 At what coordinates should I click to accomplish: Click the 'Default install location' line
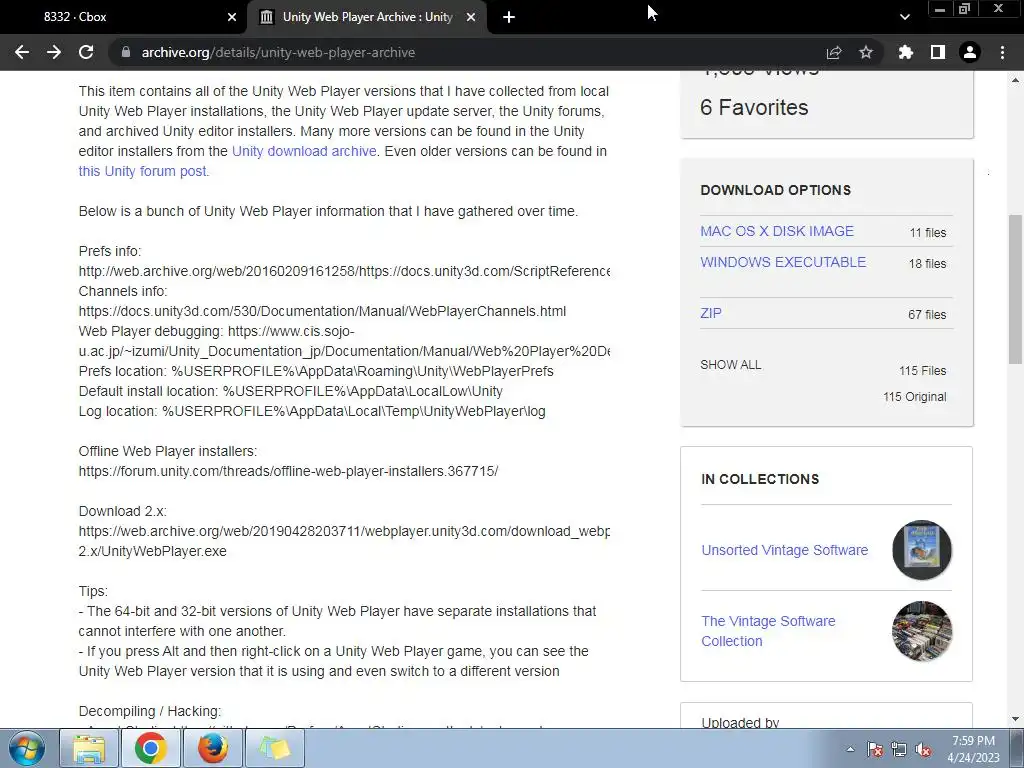[291, 391]
